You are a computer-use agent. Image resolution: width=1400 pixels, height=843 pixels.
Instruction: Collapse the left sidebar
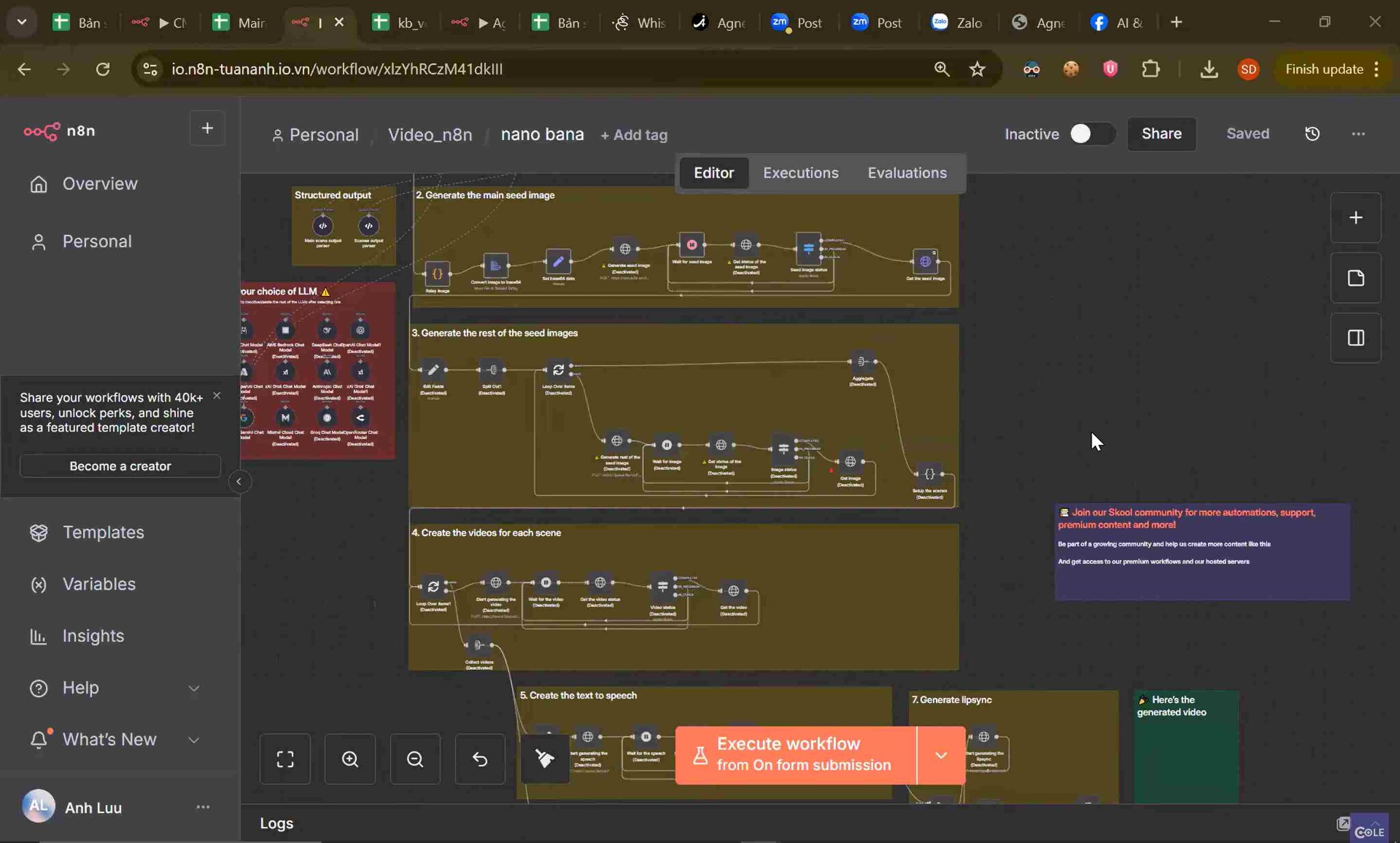click(239, 482)
